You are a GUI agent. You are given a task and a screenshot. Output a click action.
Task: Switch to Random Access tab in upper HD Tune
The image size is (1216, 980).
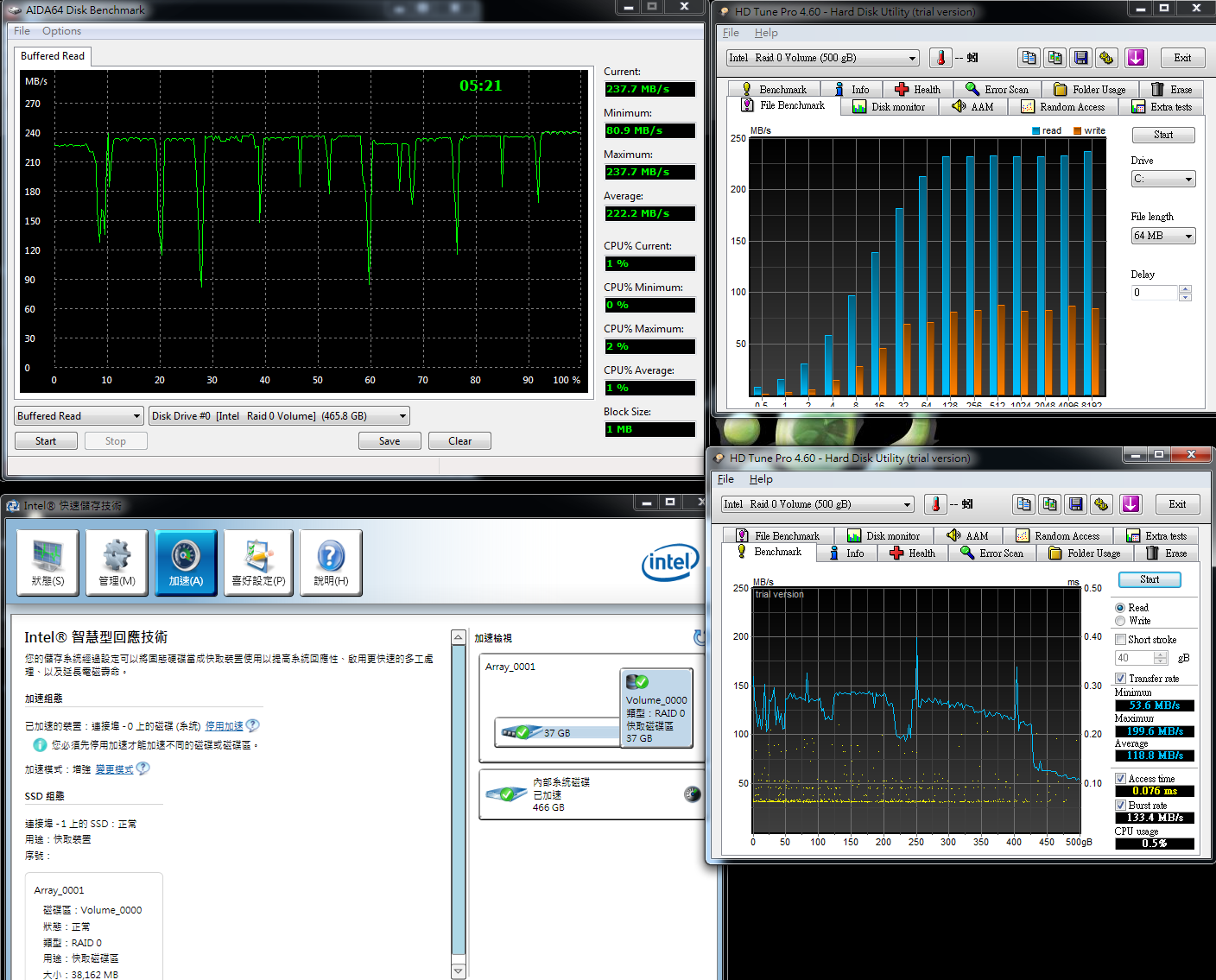coord(1062,106)
